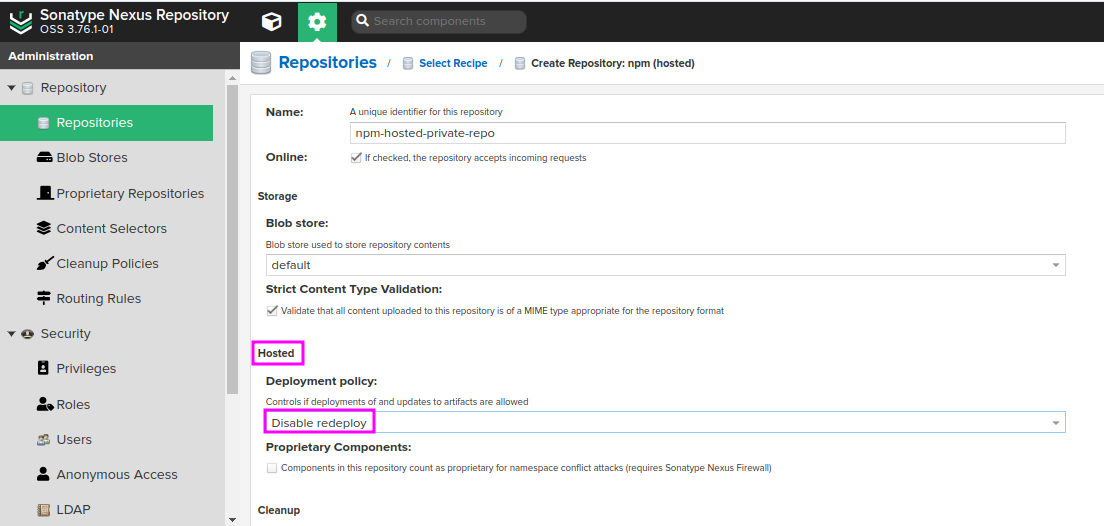Open the Privileges menu item
The image size is (1104, 526).
86,369
